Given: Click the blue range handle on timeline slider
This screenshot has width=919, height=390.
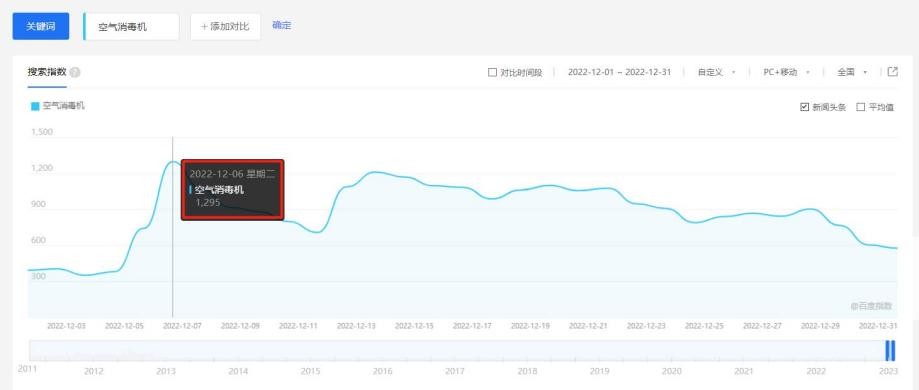Looking at the screenshot, I should pos(890,350).
